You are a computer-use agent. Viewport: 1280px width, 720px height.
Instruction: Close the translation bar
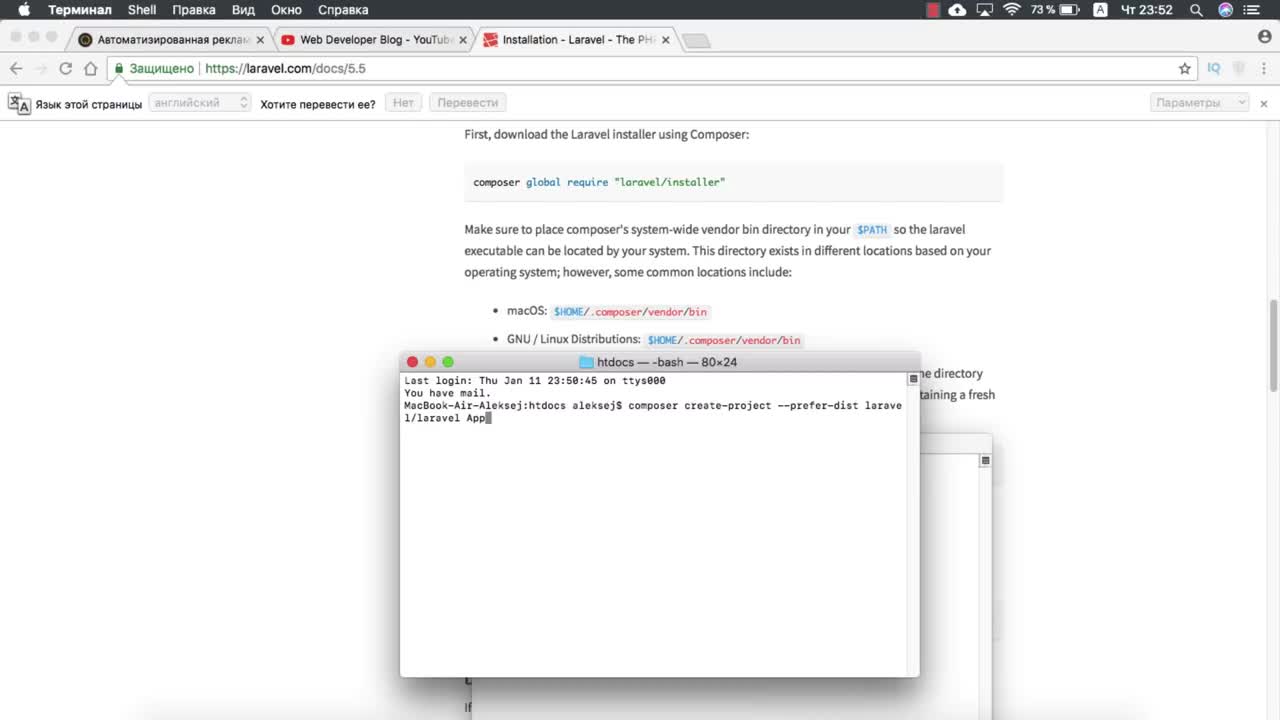pos(1264,103)
